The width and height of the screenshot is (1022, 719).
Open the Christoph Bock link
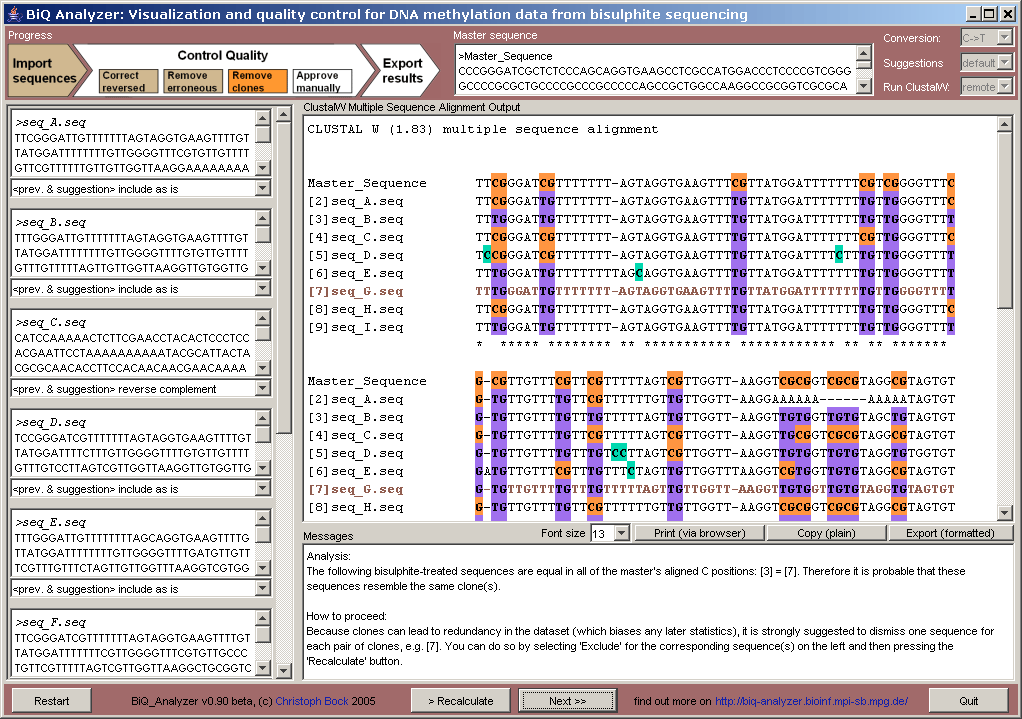[312, 701]
